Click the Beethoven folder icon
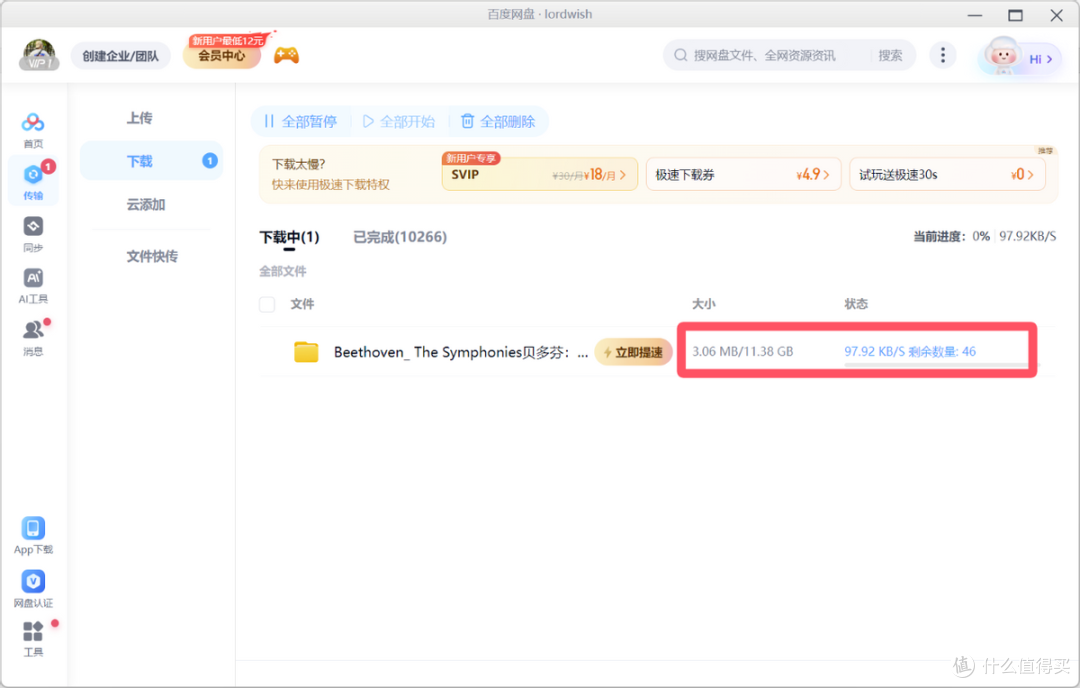This screenshot has height=688, width=1080. click(306, 352)
